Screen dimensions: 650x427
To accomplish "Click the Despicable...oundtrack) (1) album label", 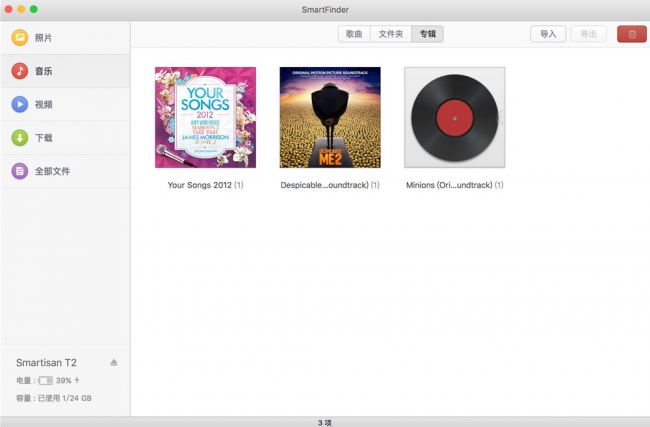I will (x=330, y=185).
